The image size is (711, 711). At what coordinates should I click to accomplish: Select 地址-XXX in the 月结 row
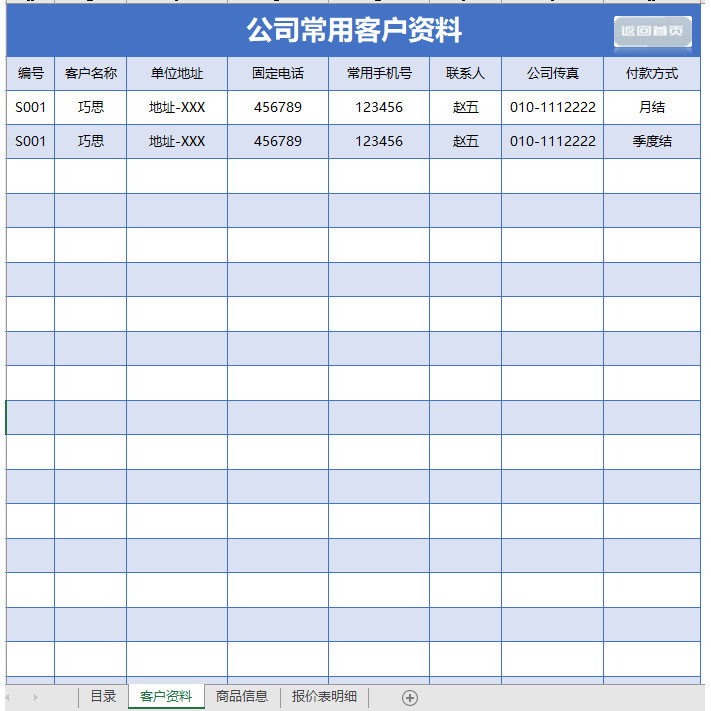tap(177, 107)
